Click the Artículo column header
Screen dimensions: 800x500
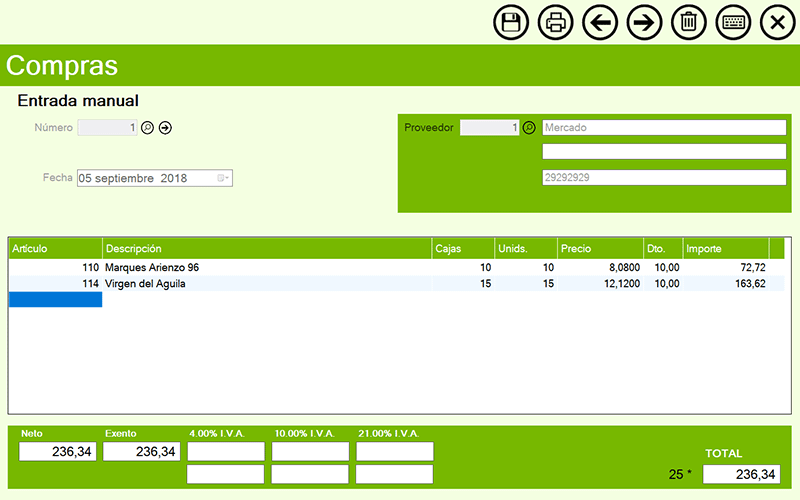[x=55, y=248]
